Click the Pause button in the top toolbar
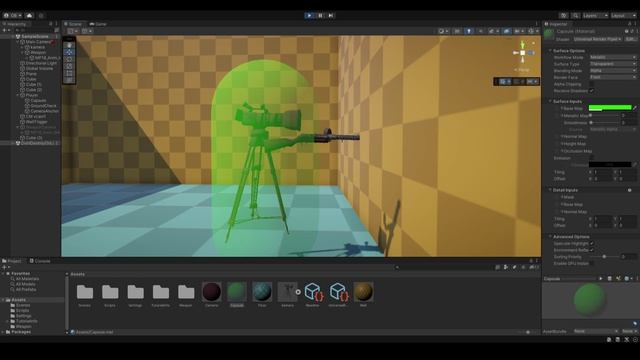The image size is (640, 360). click(320, 16)
